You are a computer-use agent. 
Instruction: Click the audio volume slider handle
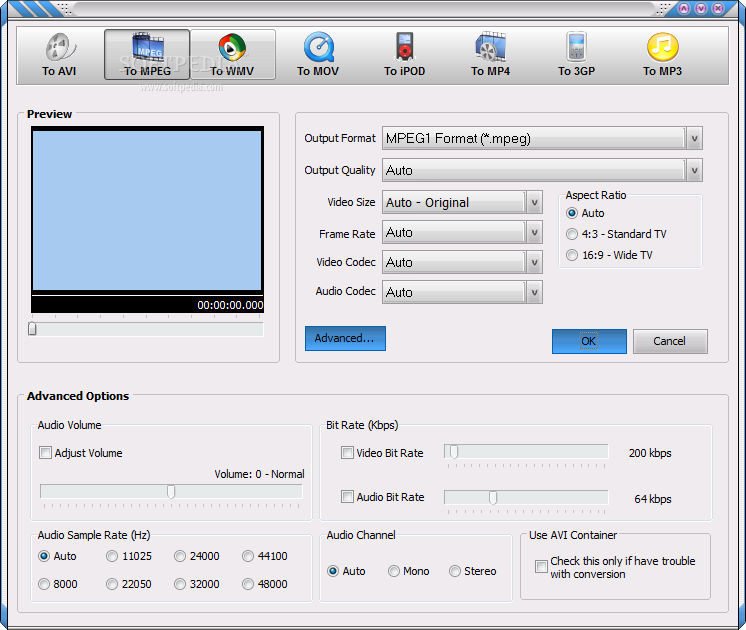[171, 492]
